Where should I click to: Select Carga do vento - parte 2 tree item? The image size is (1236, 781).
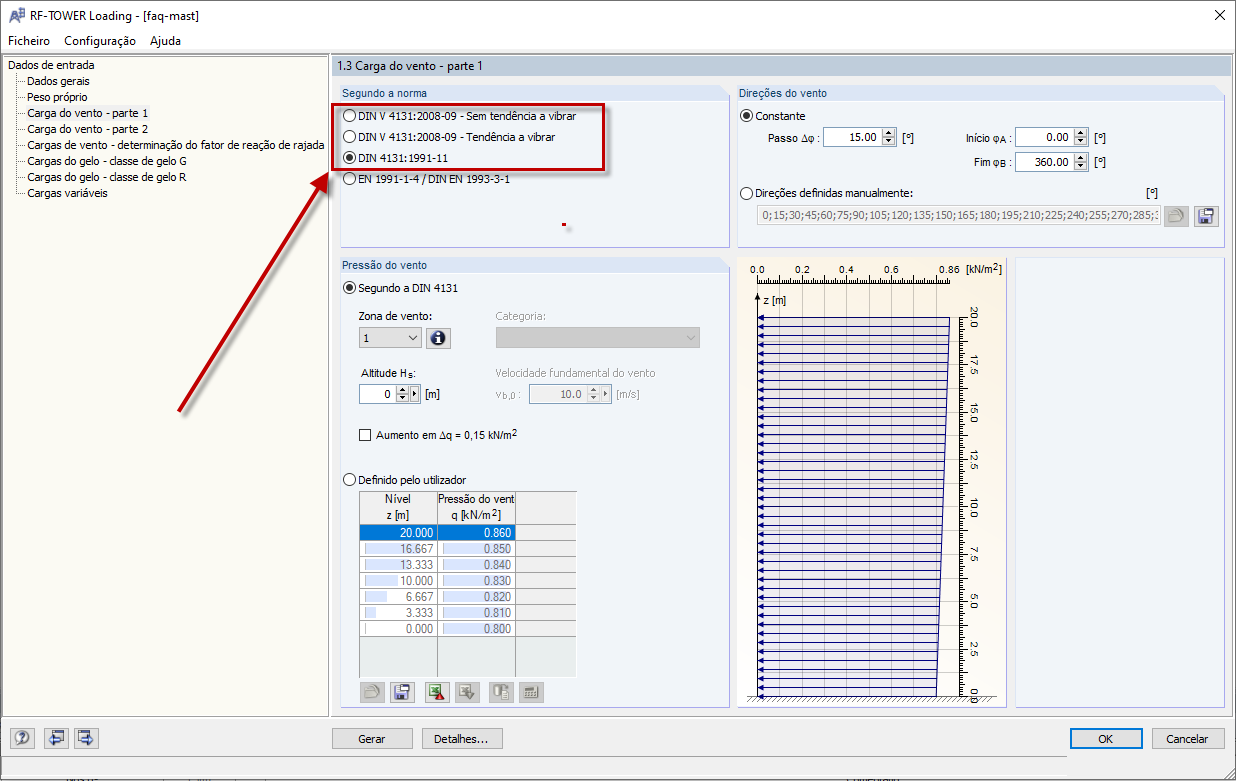pos(88,129)
